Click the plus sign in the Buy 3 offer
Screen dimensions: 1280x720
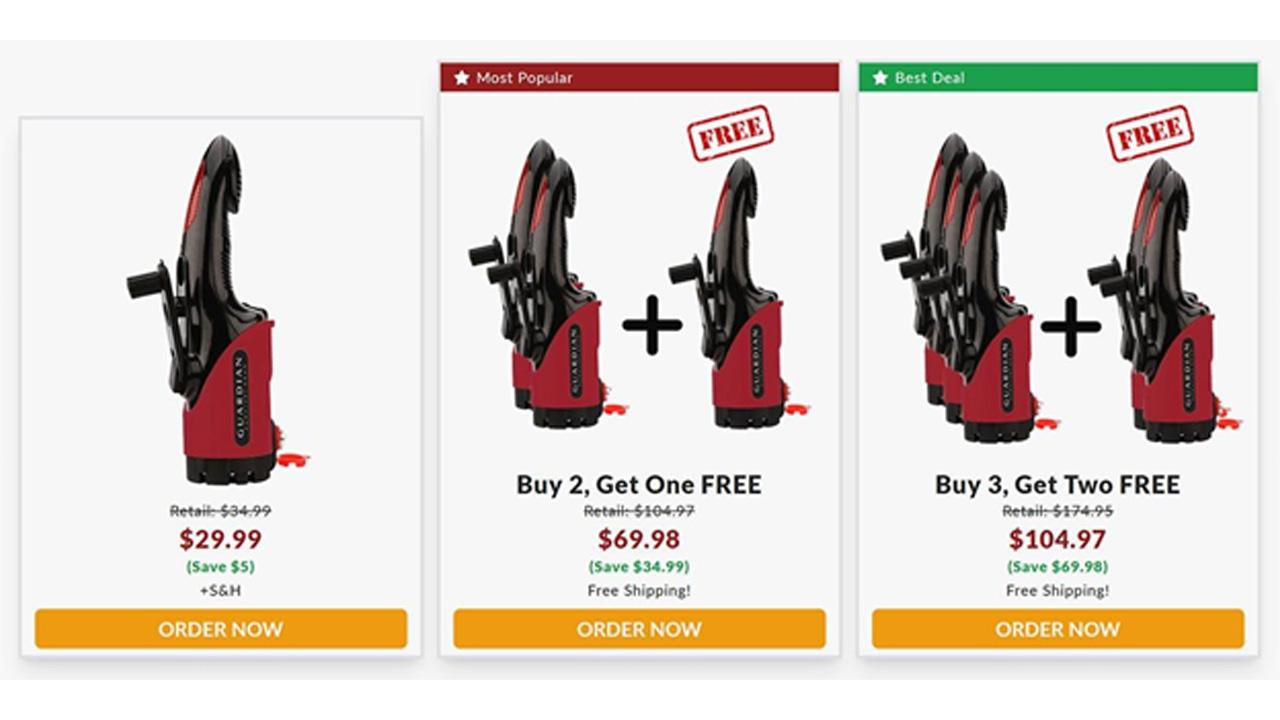click(x=1070, y=326)
